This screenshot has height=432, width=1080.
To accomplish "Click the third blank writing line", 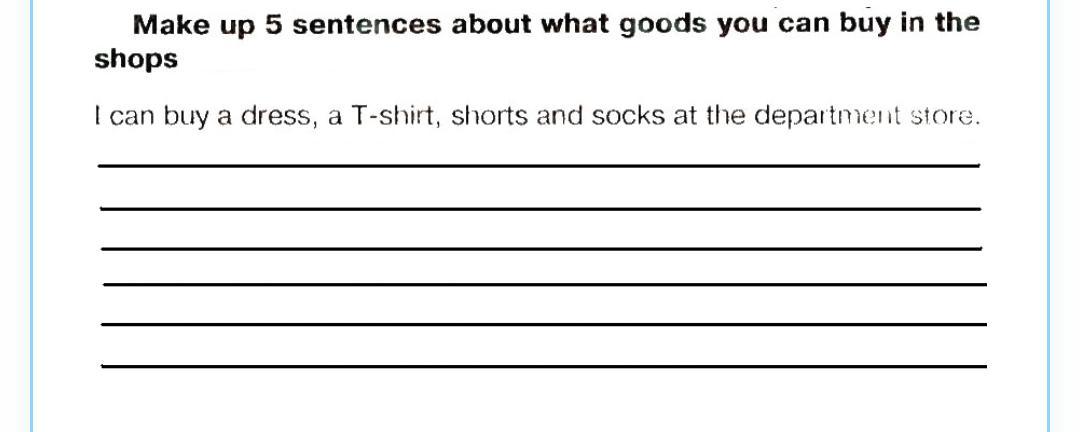I will [541, 248].
